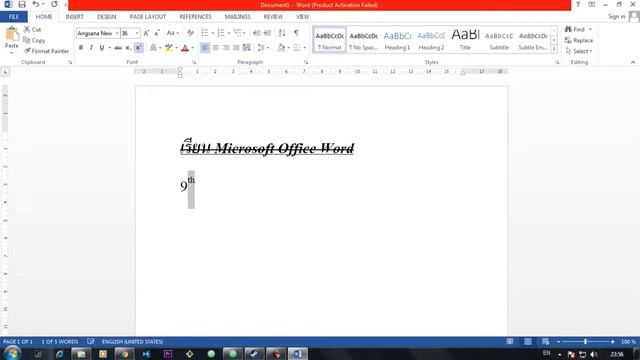Click the Save icon in quick access toolbar
Screen dimensions: 640x360
point(22,4)
